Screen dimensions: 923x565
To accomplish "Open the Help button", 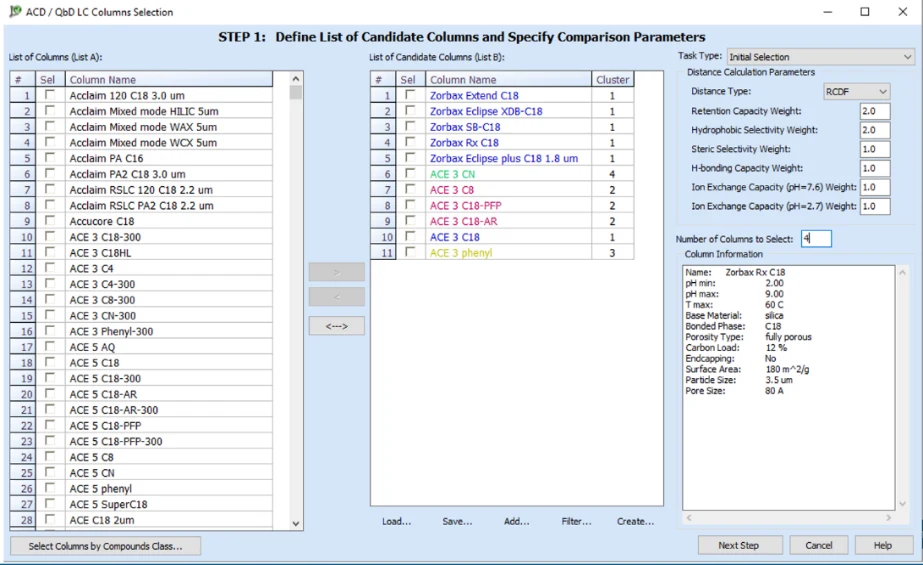I will pyautogui.click(x=884, y=546).
